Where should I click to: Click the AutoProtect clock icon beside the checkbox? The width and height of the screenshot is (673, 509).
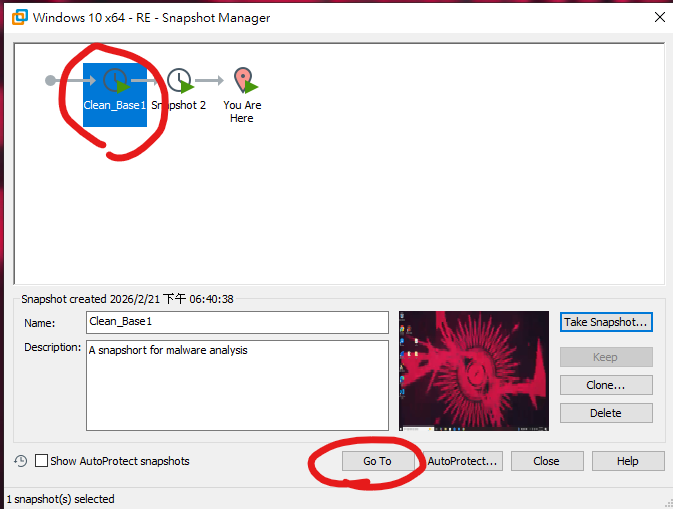(x=21, y=461)
